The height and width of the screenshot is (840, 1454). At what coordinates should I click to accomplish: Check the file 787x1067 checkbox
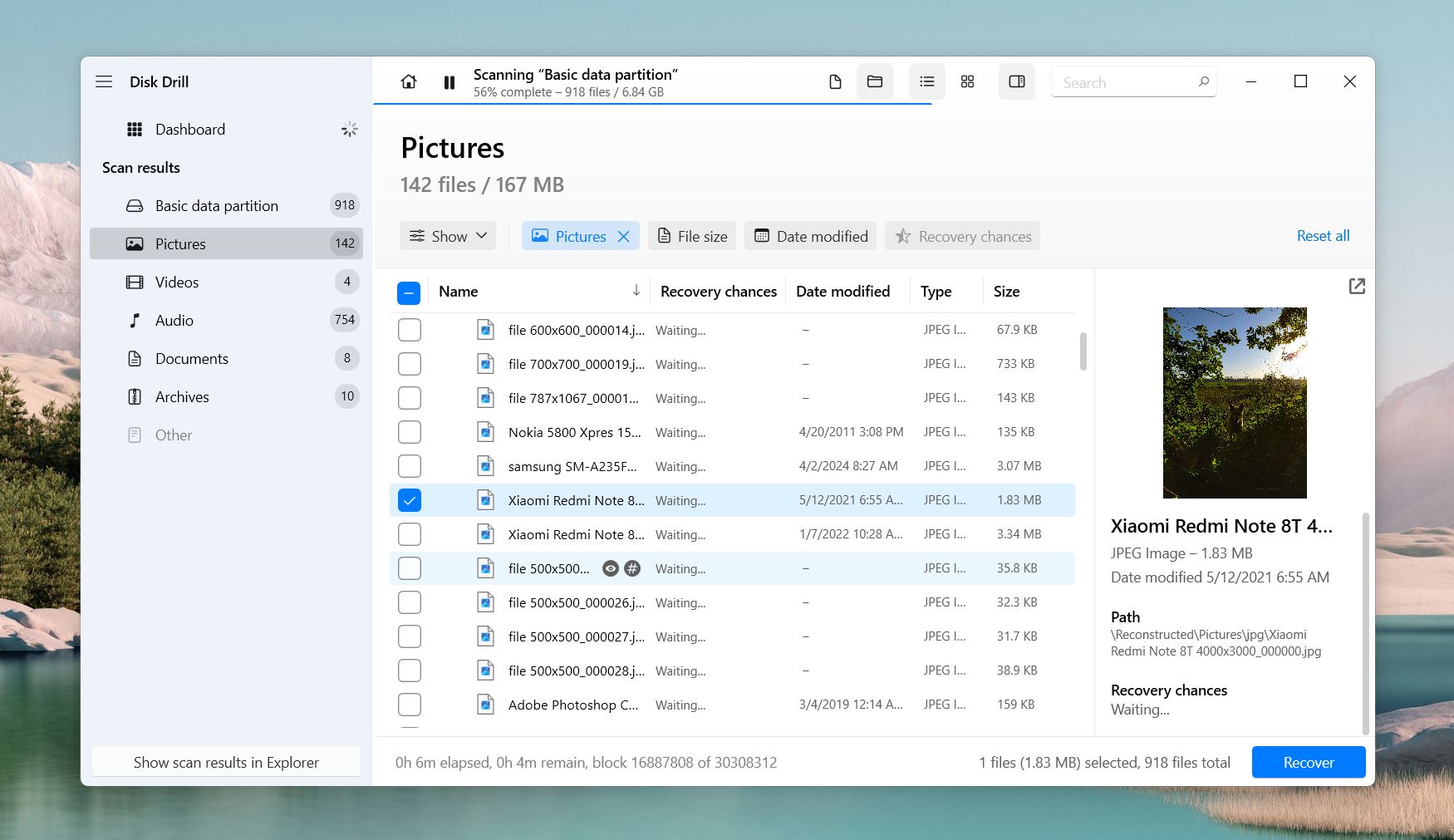(410, 398)
